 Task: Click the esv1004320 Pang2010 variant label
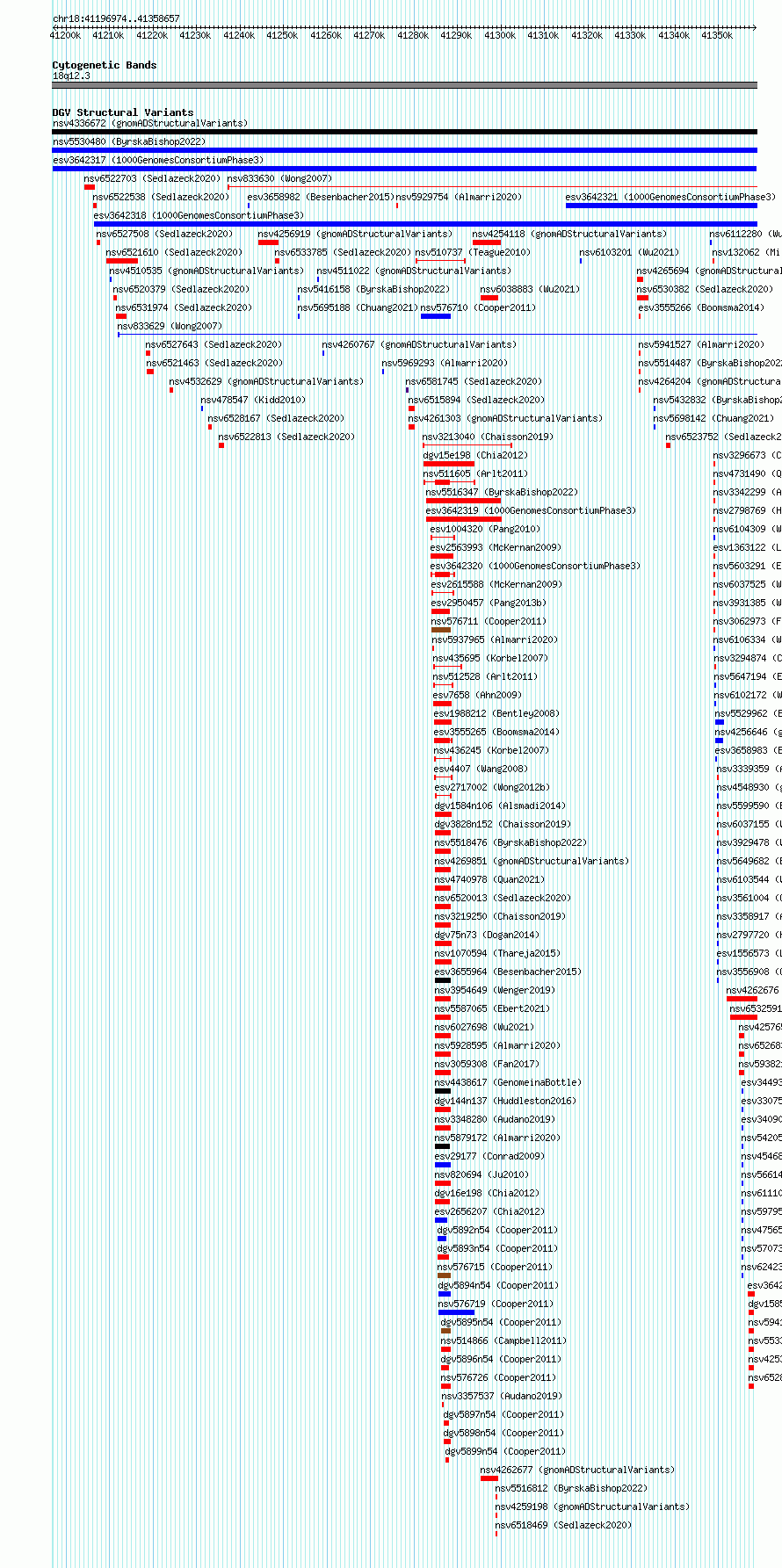point(485,529)
